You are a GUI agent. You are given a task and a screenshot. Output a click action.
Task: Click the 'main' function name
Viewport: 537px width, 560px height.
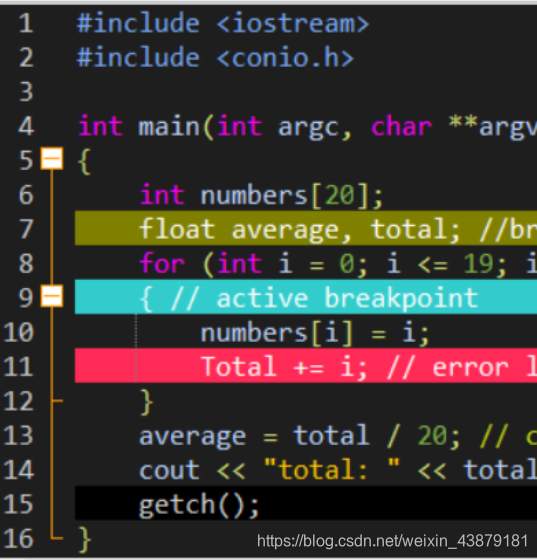click(169, 126)
